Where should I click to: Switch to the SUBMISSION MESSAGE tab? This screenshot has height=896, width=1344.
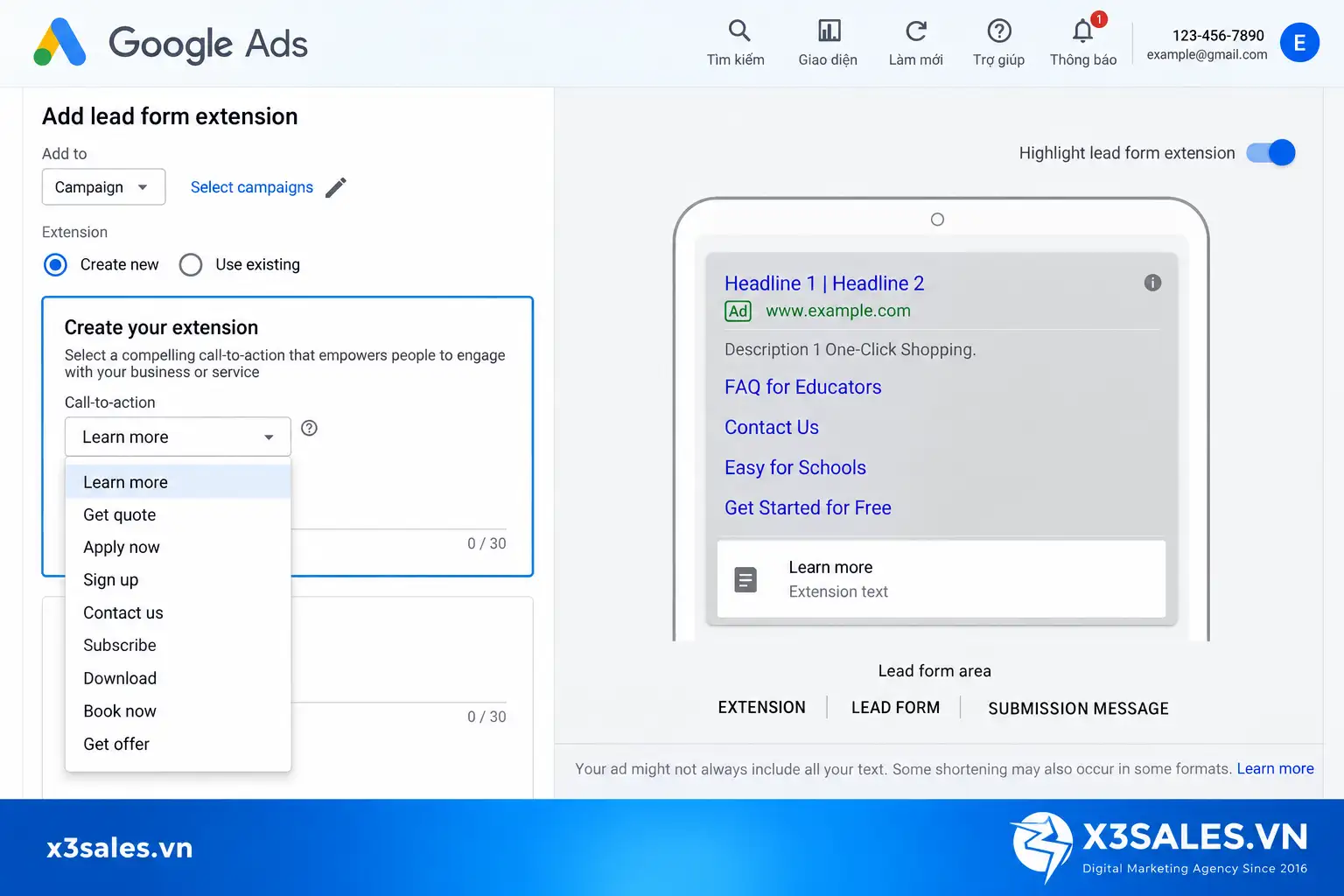[x=1078, y=708]
